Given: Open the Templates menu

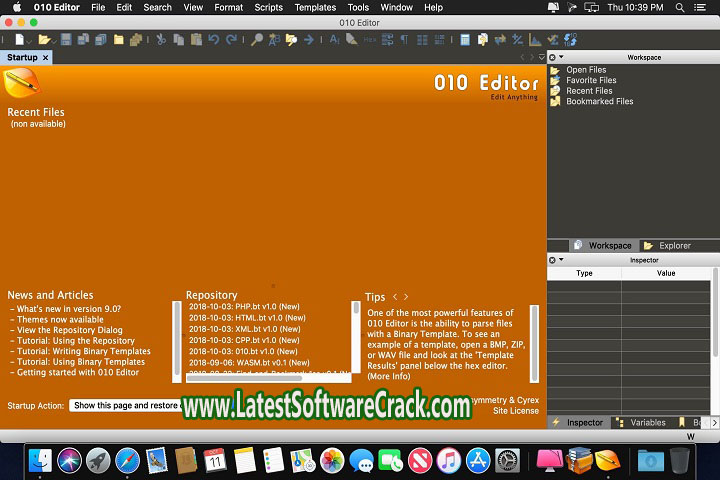Looking at the screenshot, I should coord(315,7).
